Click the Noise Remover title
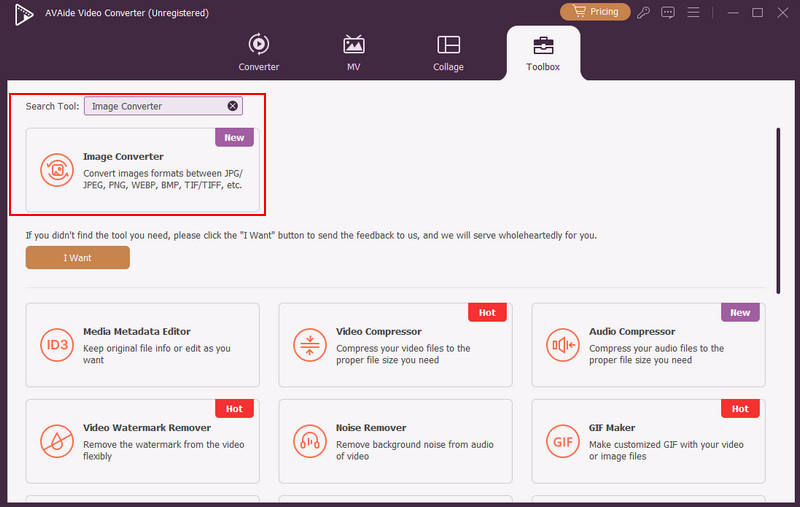Viewport: 800px width, 507px height. point(371,428)
